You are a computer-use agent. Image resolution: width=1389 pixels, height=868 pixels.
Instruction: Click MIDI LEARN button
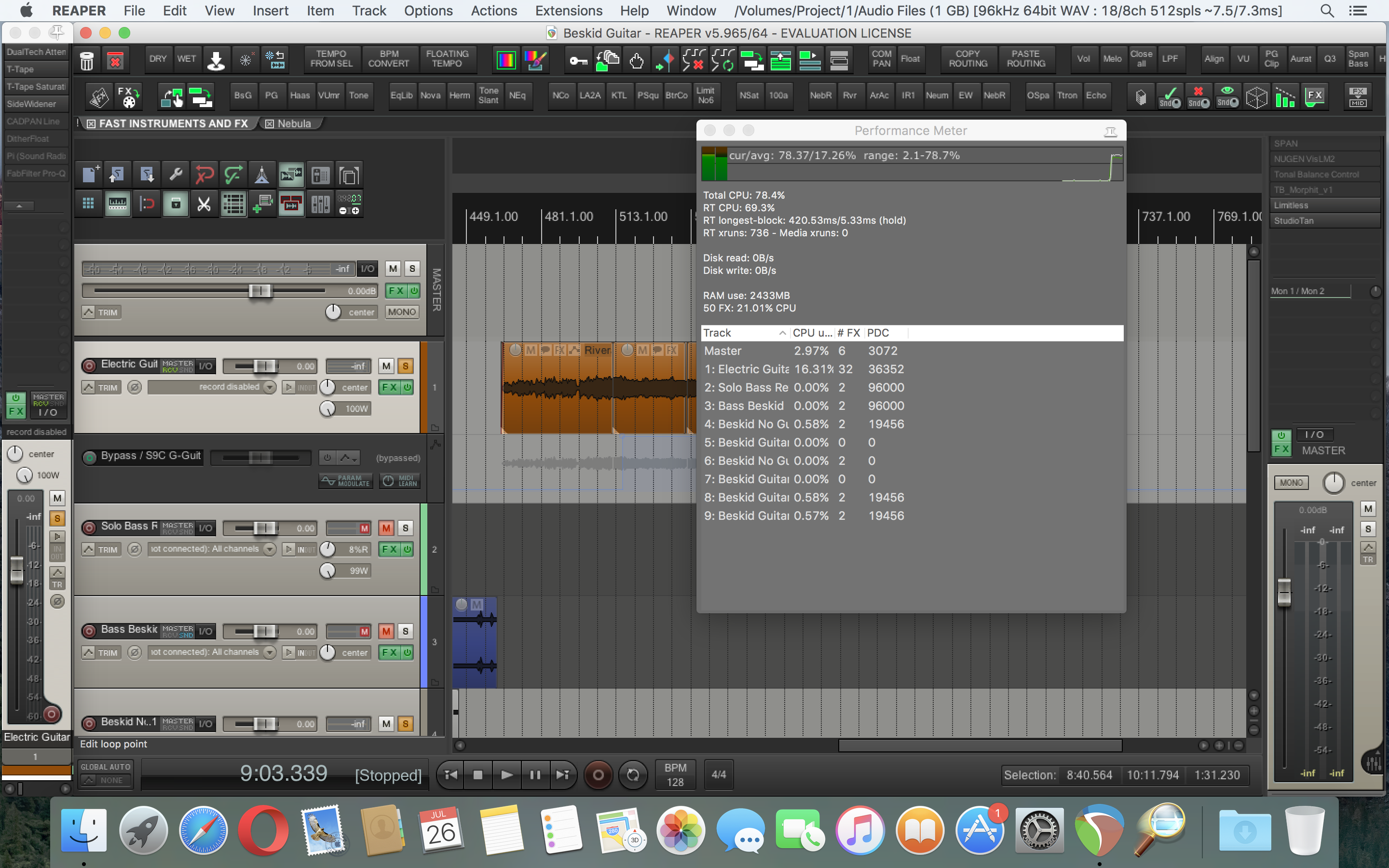coord(401,481)
